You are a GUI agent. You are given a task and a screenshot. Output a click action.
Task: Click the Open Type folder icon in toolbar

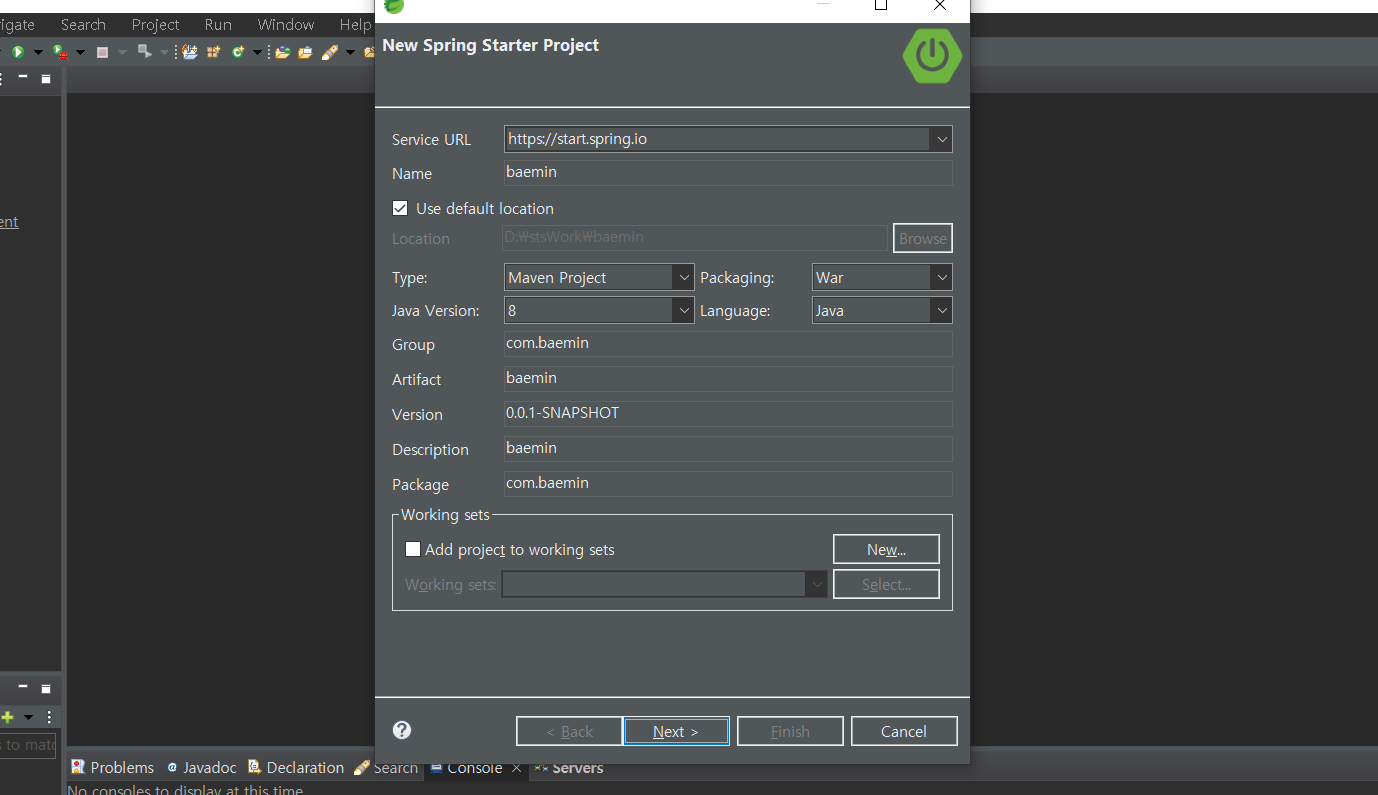click(283, 52)
